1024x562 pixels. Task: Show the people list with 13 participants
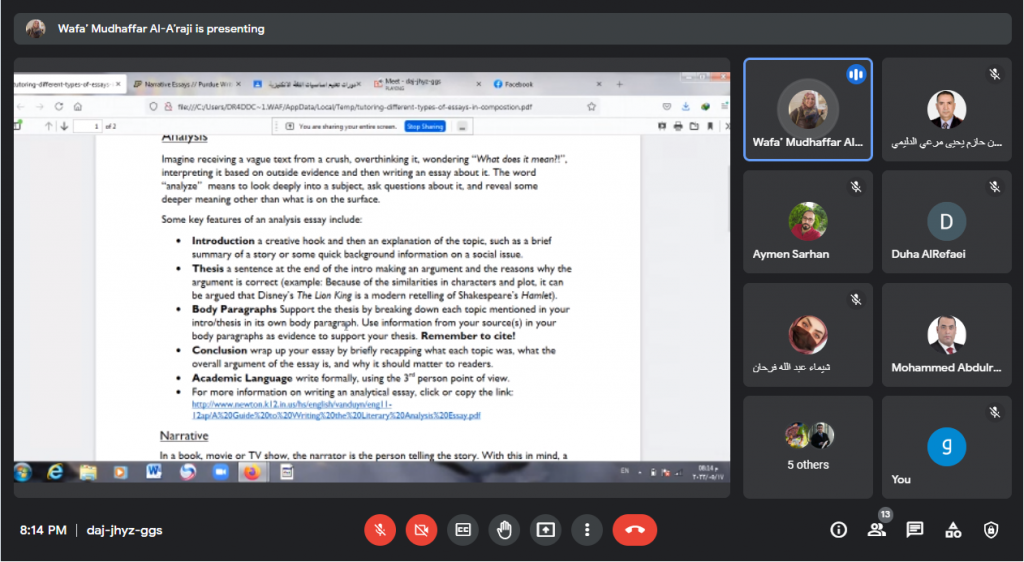[x=877, y=530]
